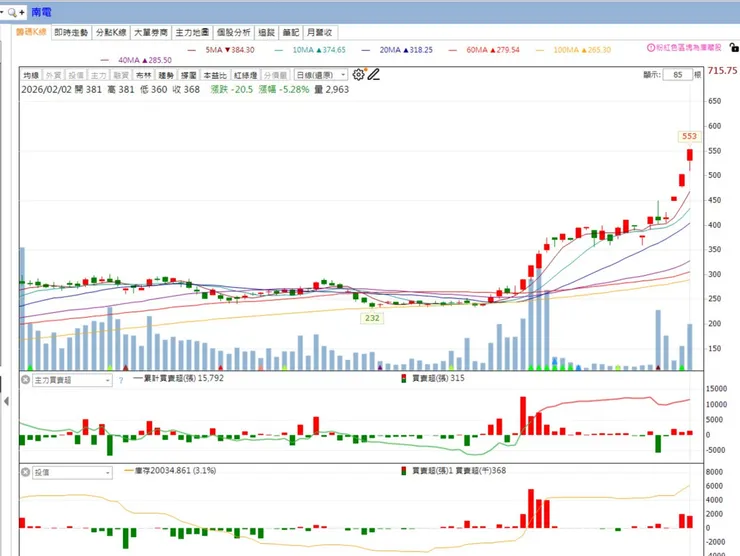The height and width of the screenshot is (556, 740).
Task: Open the dropdown arrow beside the magnifier
Action: click(x=2, y=12)
